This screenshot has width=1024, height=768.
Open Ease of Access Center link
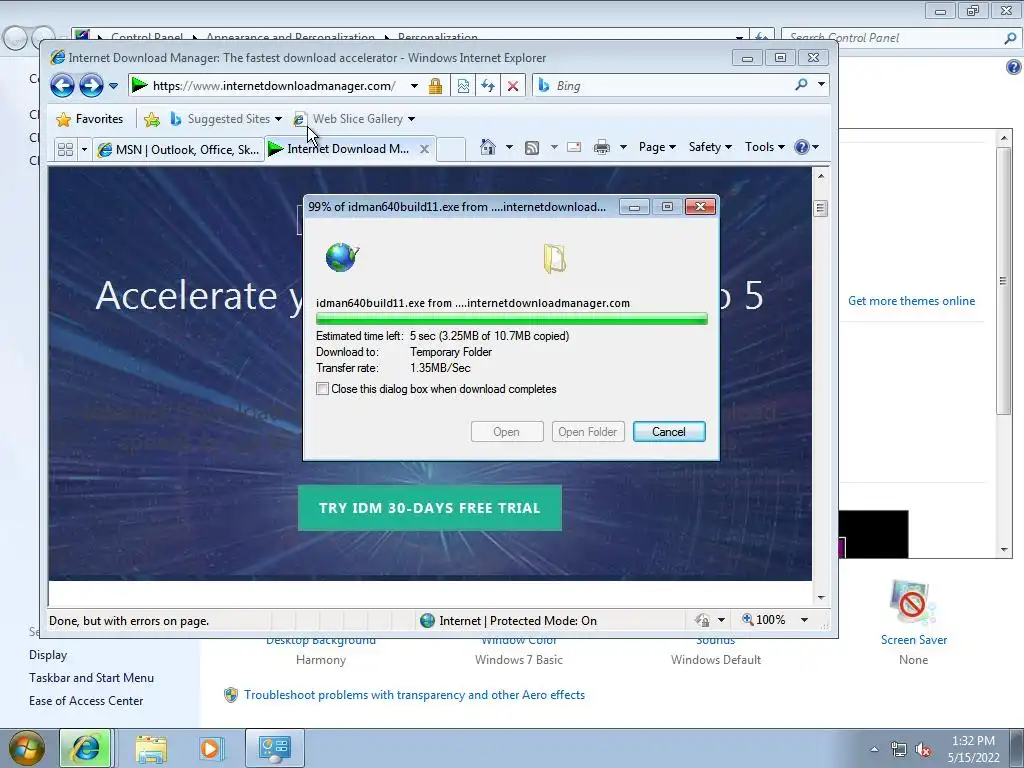click(86, 701)
